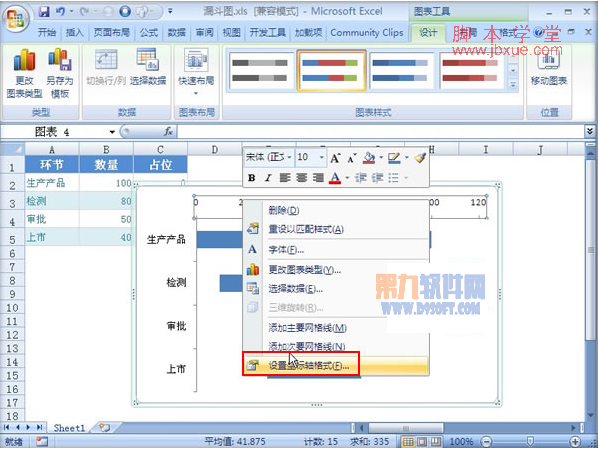The height and width of the screenshot is (449, 598).
Task: Open the 公式 (Formulas) ribbon tab
Action: (148, 33)
